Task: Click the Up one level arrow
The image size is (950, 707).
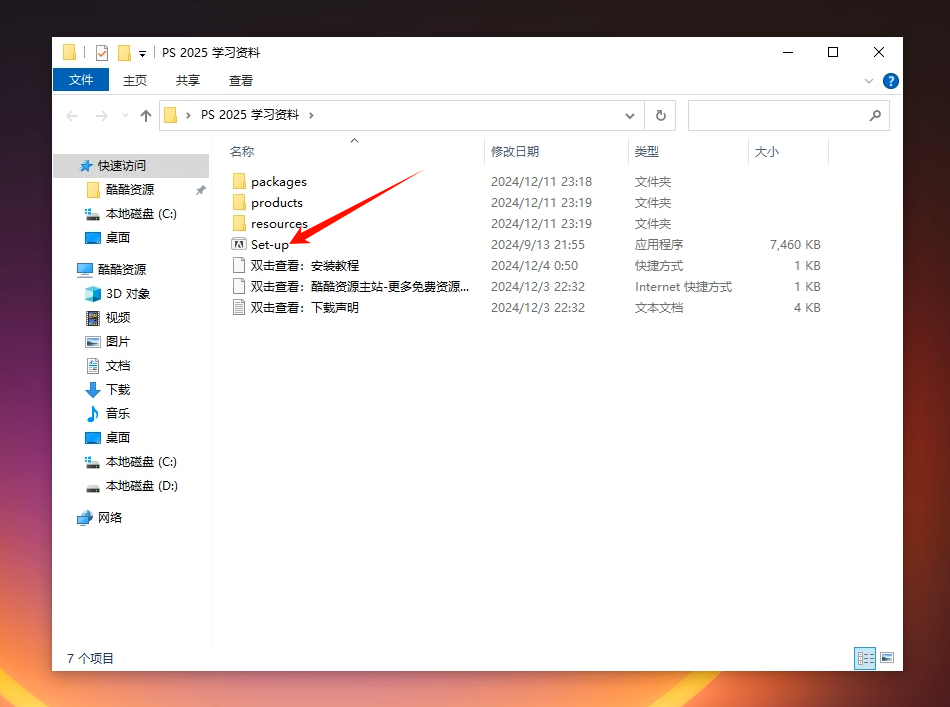Action: (x=146, y=116)
